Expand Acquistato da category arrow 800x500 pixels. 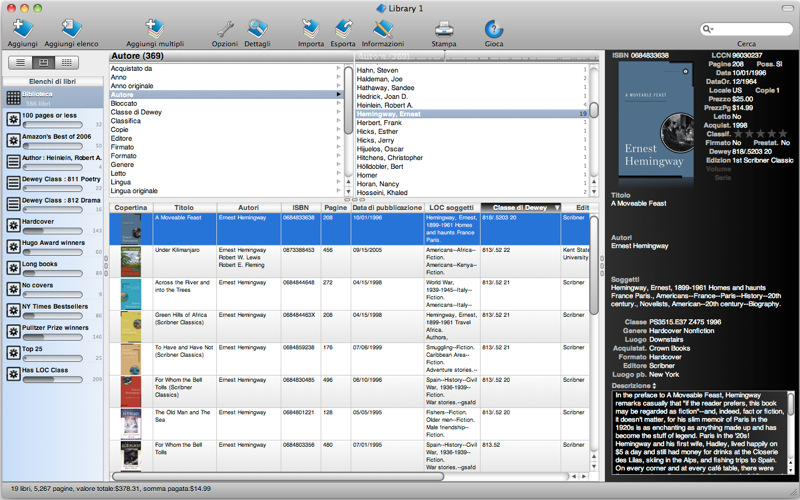(338, 68)
